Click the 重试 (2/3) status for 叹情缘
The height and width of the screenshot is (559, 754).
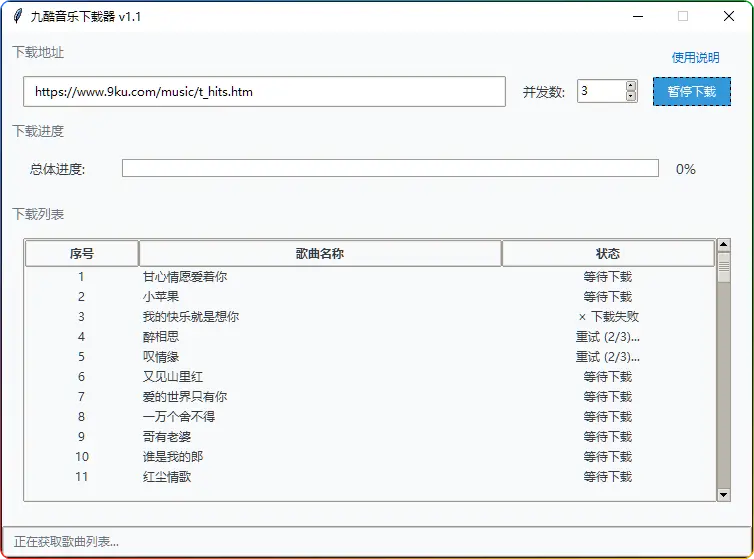(x=608, y=357)
